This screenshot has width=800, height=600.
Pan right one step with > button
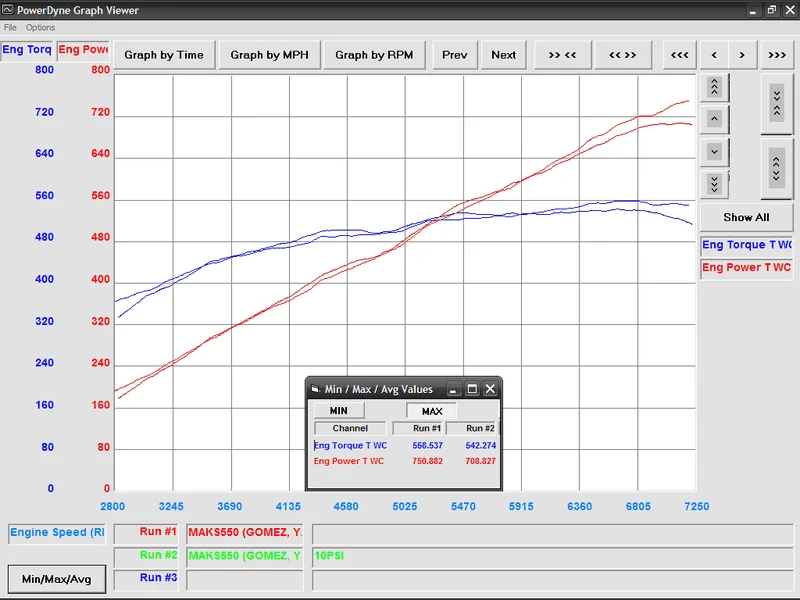click(x=742, y=55)
